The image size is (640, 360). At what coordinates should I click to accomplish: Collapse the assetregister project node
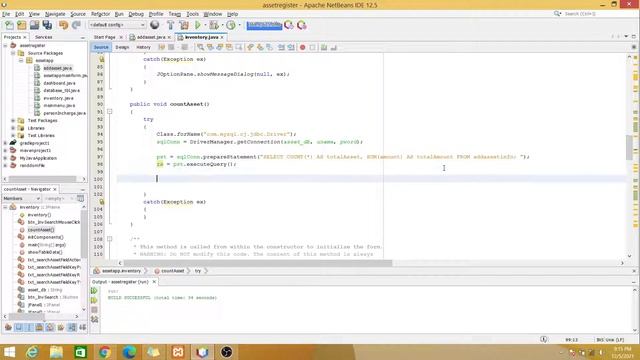5,46
